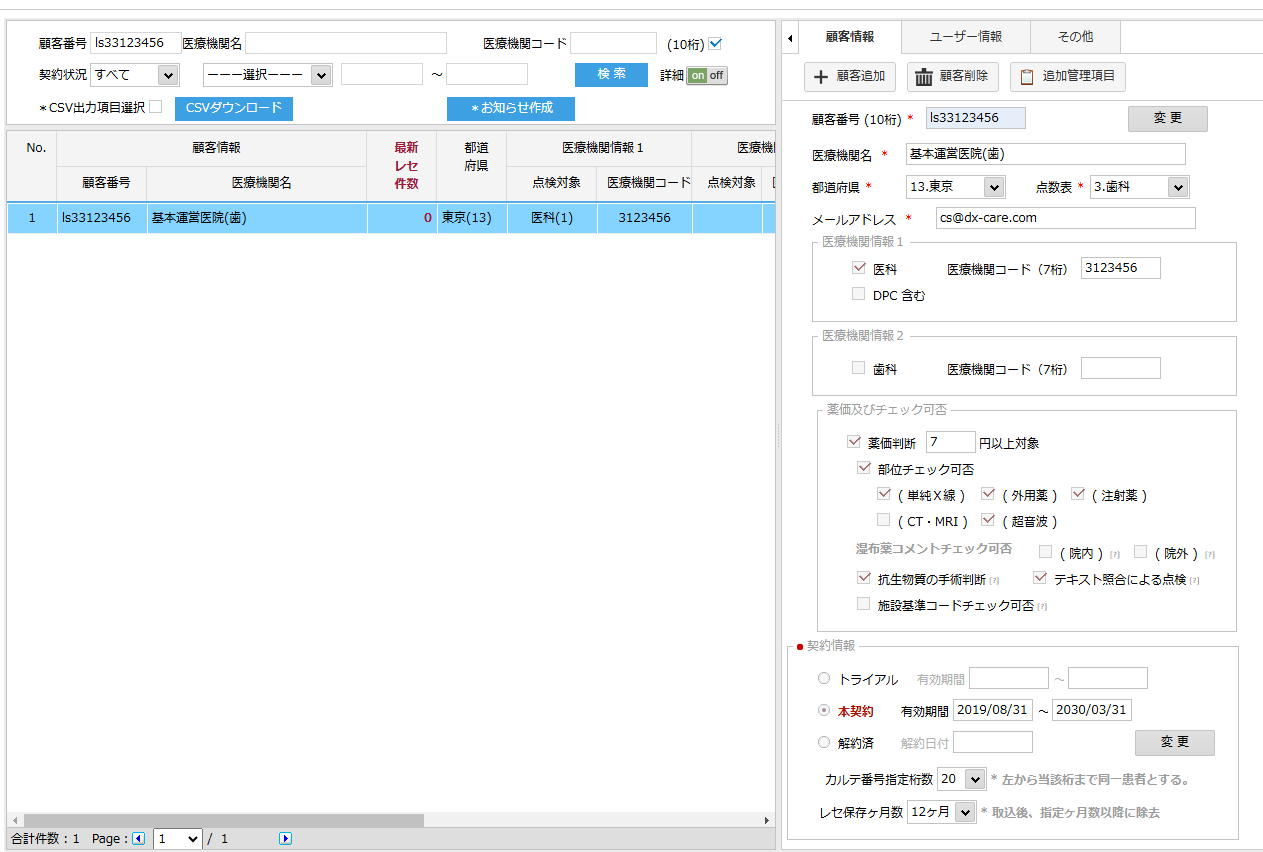Click the plus icon on 顧客追加
The height and width of the screenshot is (852, 1263).
[x=822, y=77]
